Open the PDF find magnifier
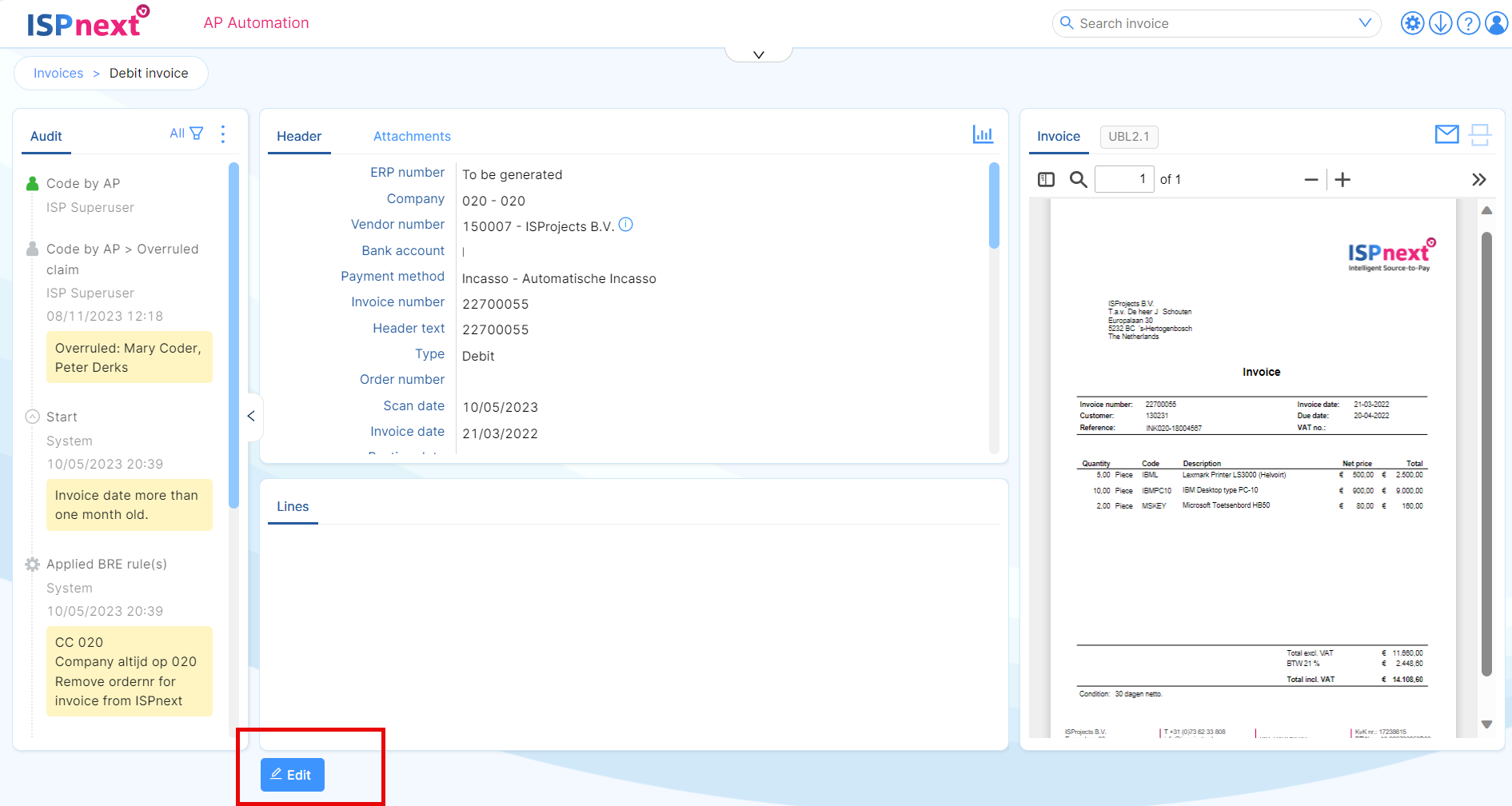 click(1078, 179)
